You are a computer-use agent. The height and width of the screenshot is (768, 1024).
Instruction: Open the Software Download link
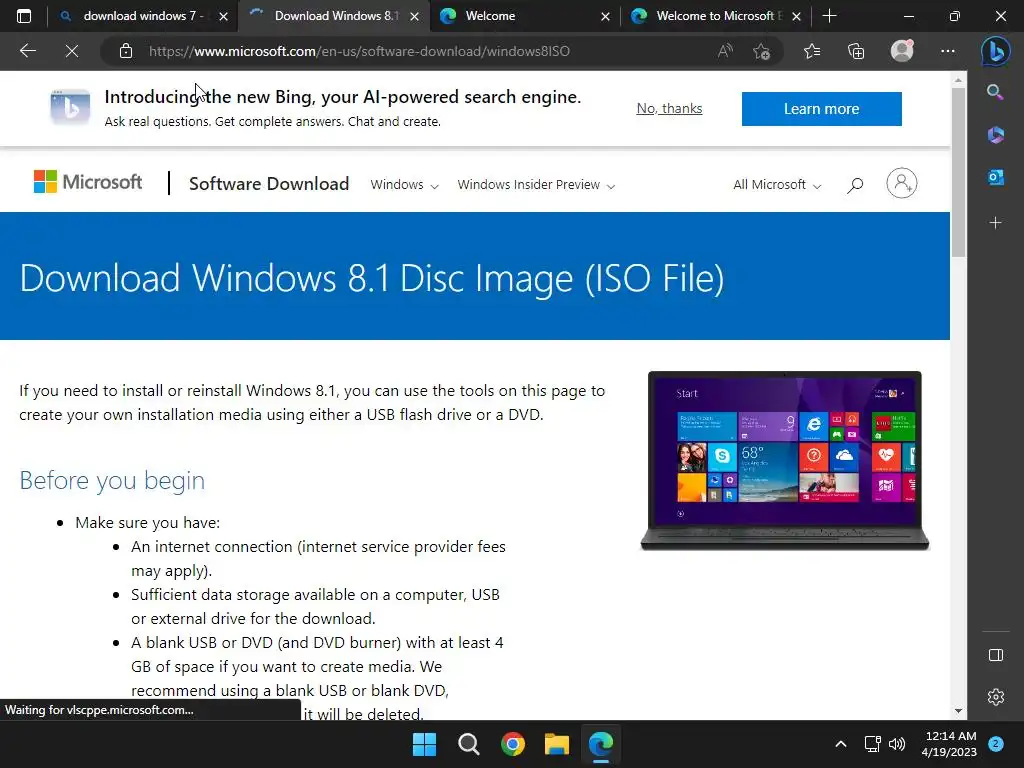[269, 184]
